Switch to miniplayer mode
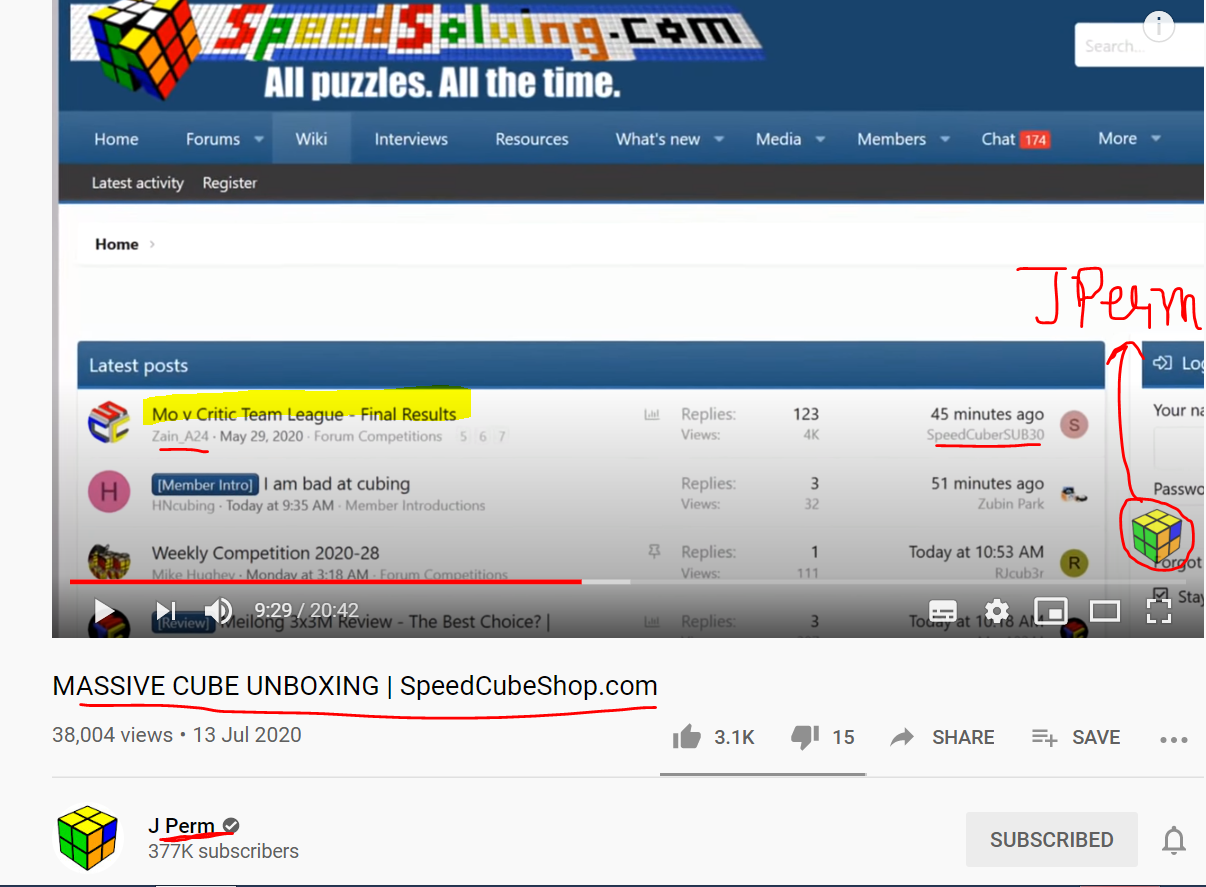This screenshot has height=887, width=1206. click(x=1050, y=611)
